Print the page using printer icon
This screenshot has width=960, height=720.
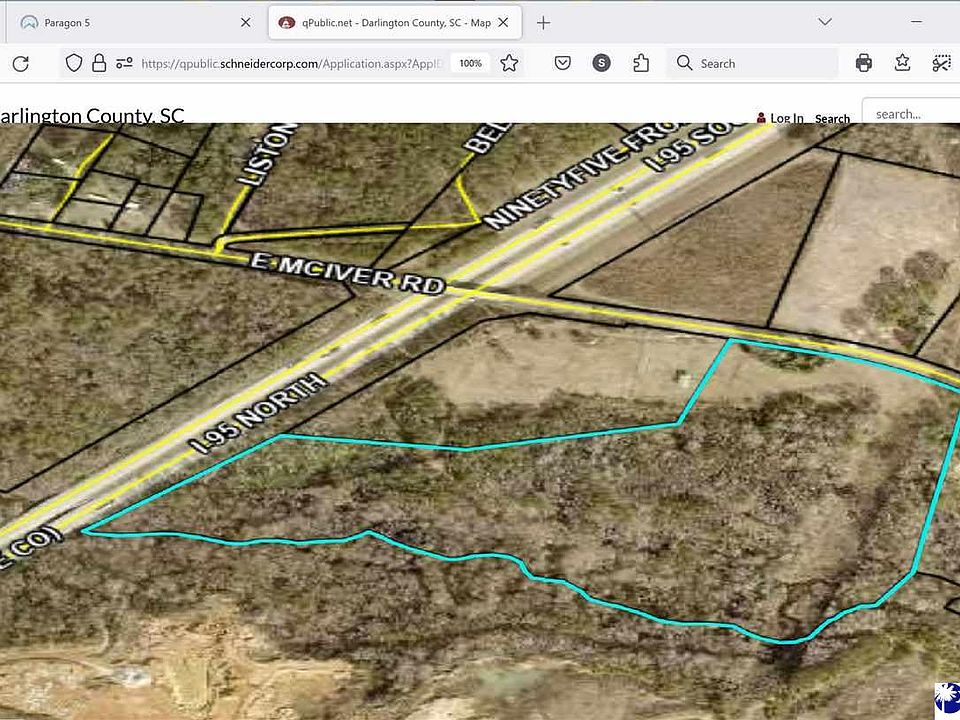pyautogui.click(x=864, y=63)
